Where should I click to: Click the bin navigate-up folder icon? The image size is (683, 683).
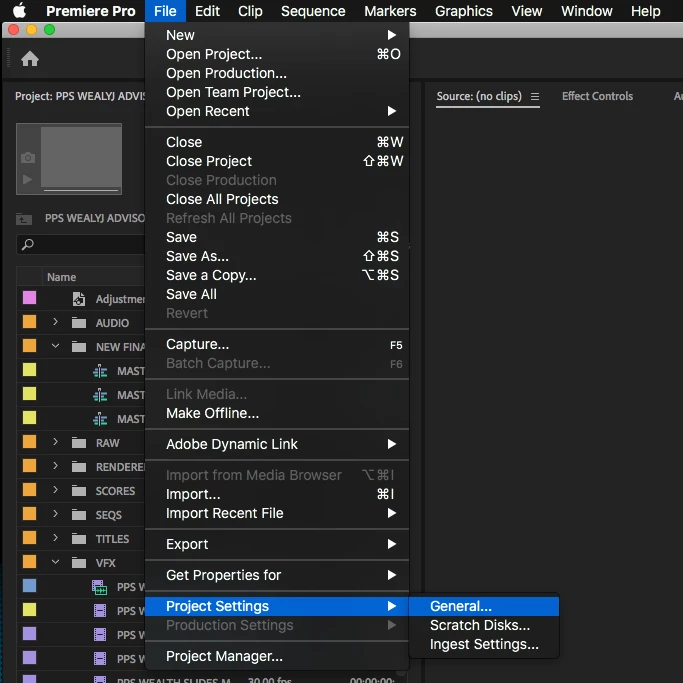tap(24, 219)
